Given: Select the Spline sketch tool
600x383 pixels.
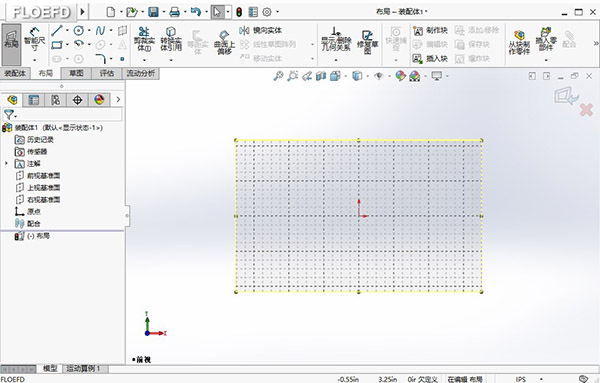Looking at the screenshot, I should coord(100,30).
